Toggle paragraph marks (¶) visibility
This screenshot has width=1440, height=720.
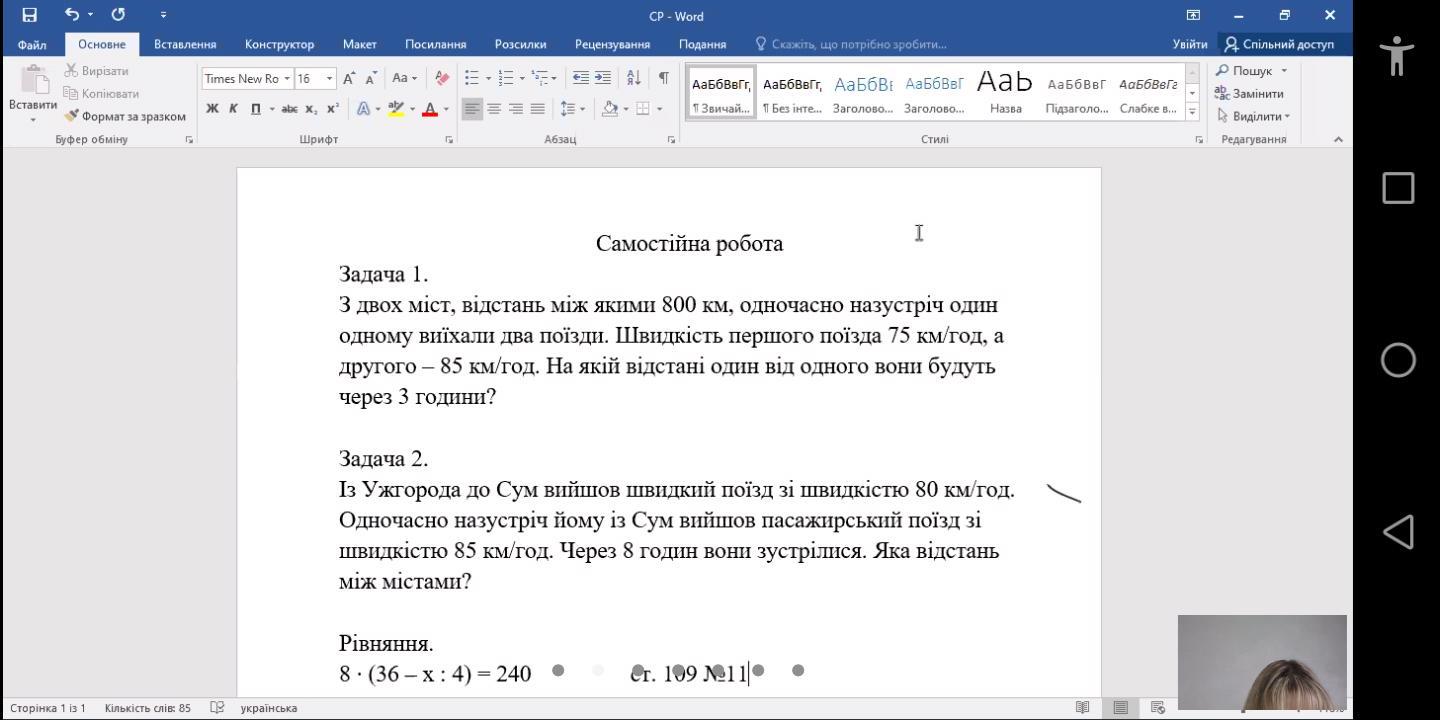click(662, 78)
